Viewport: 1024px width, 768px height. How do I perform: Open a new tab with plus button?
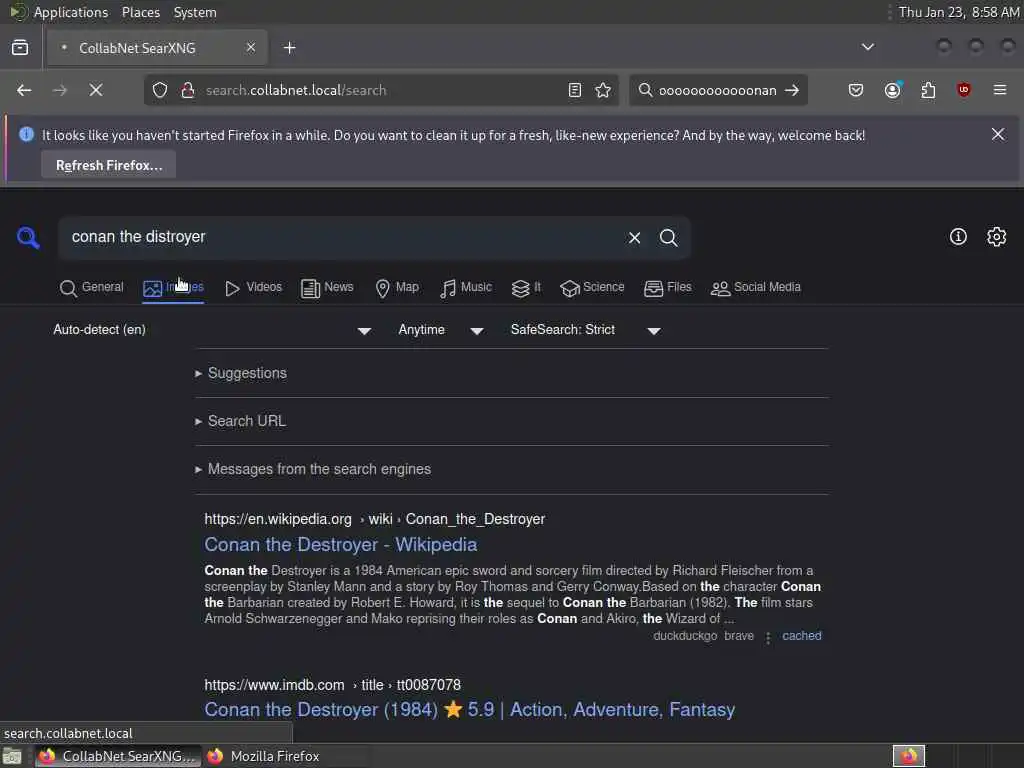point(289,48)
